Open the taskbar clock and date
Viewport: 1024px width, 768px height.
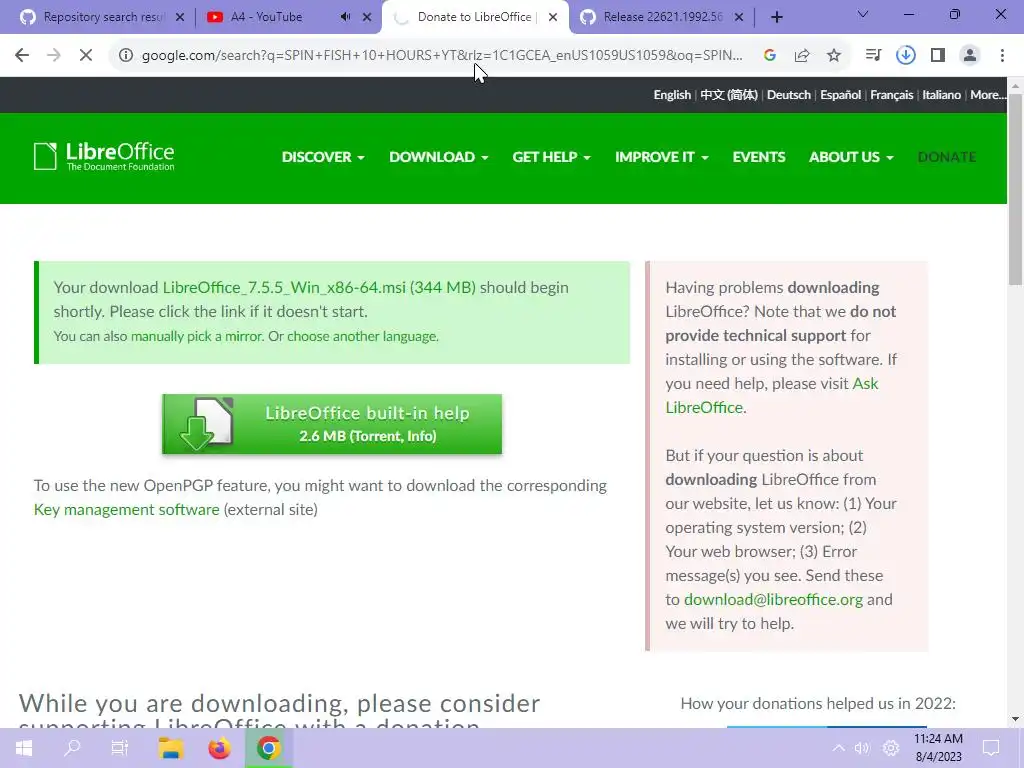point(938,748)
